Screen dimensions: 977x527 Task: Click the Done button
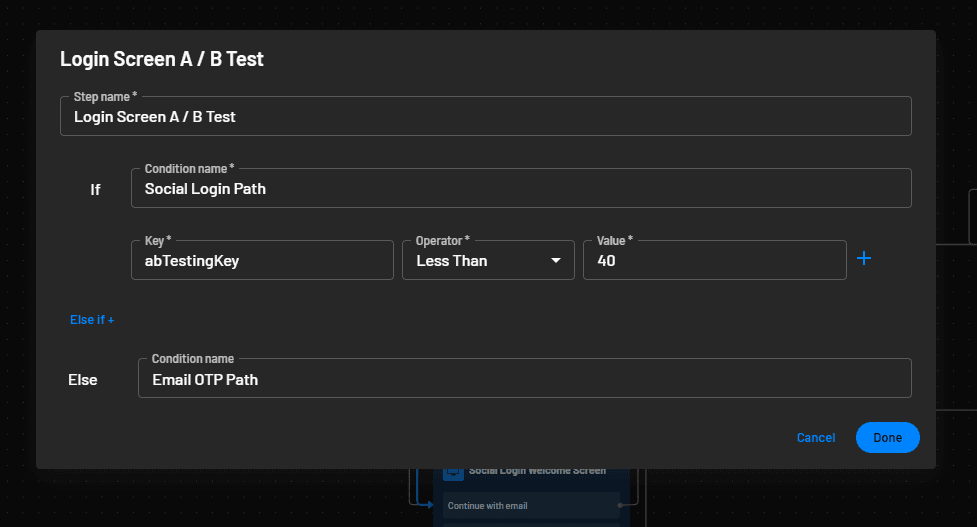click(887, 438)
